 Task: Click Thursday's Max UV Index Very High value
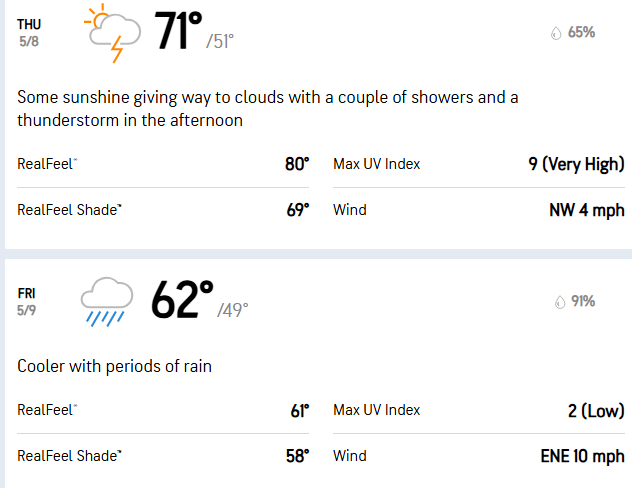pos(576,164)
